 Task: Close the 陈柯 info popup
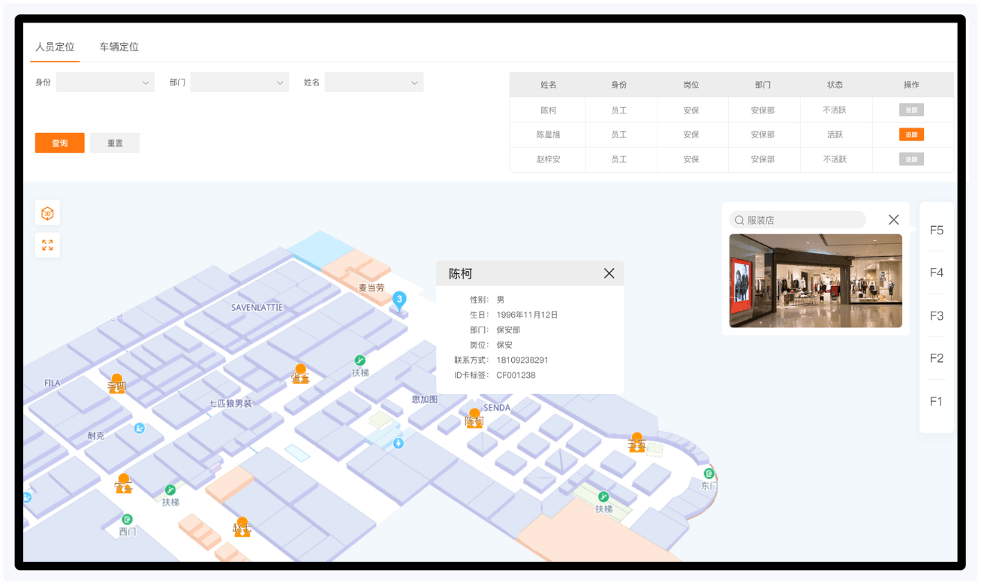[609, 273]
